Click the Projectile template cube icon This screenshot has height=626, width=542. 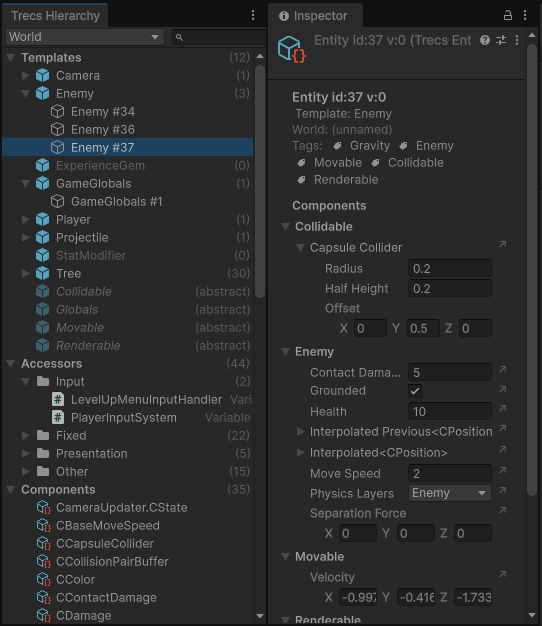(42, 238)
